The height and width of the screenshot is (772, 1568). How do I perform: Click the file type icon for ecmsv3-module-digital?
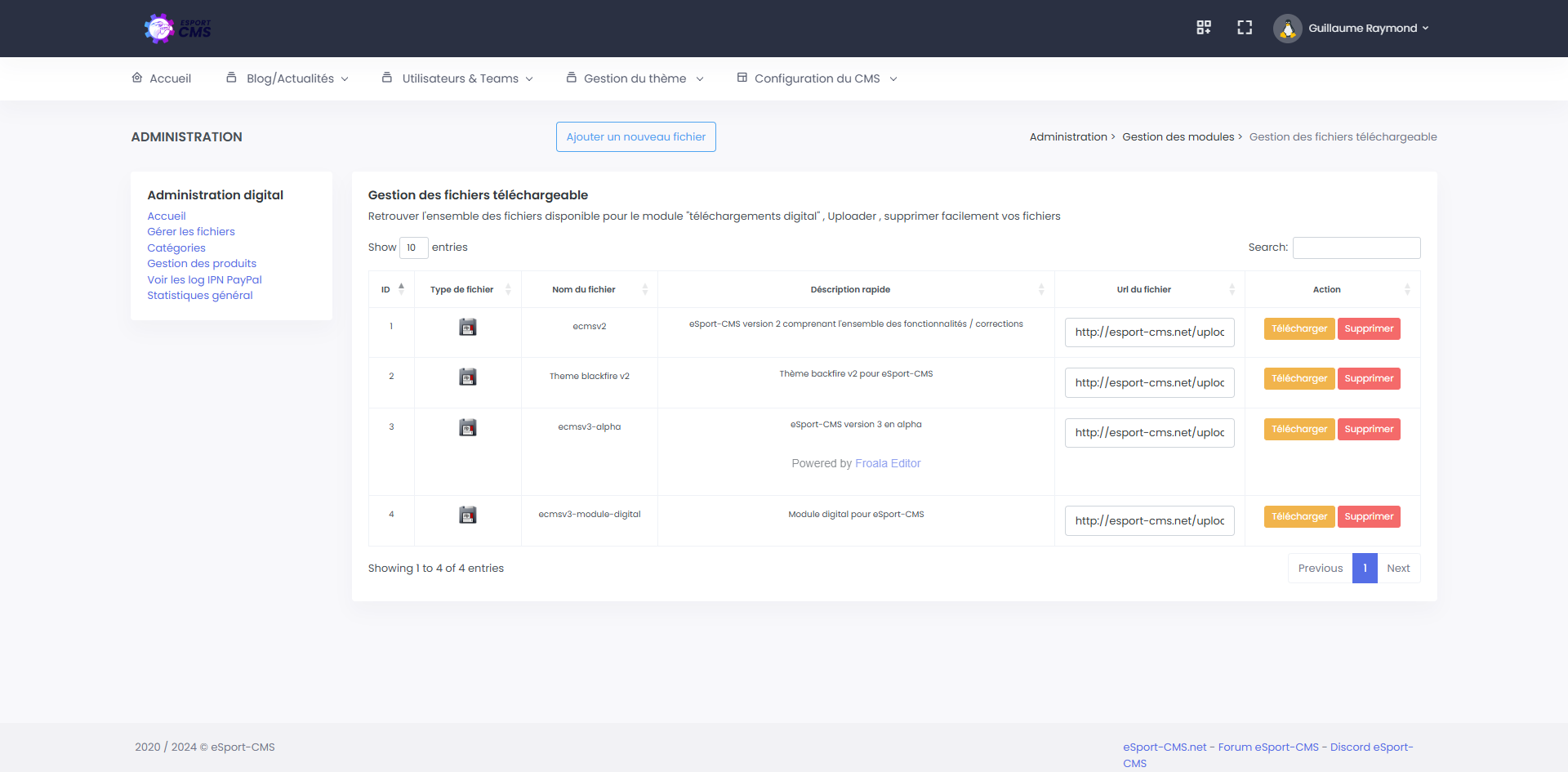(468, 515)
